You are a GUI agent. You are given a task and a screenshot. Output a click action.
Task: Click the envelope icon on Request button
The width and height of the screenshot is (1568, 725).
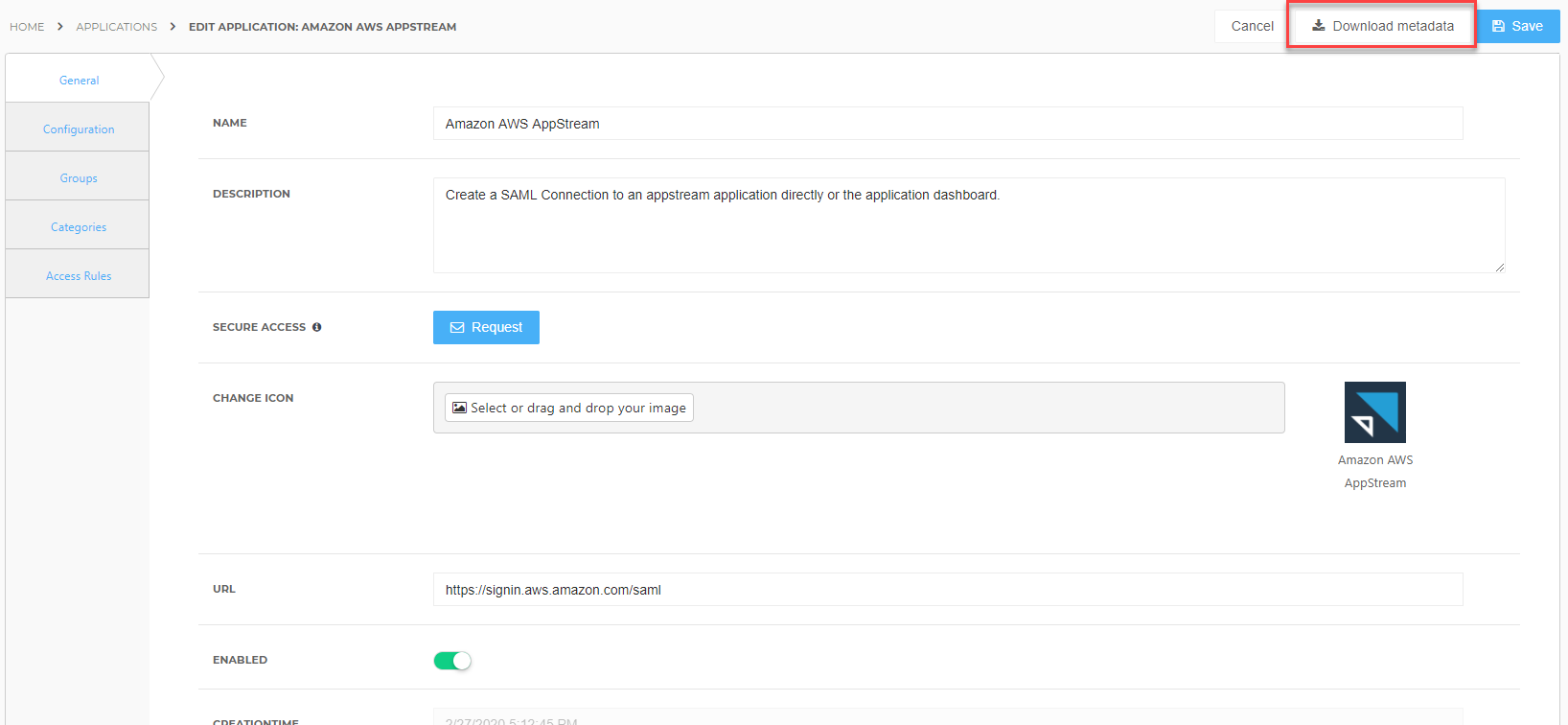point(457,328)
